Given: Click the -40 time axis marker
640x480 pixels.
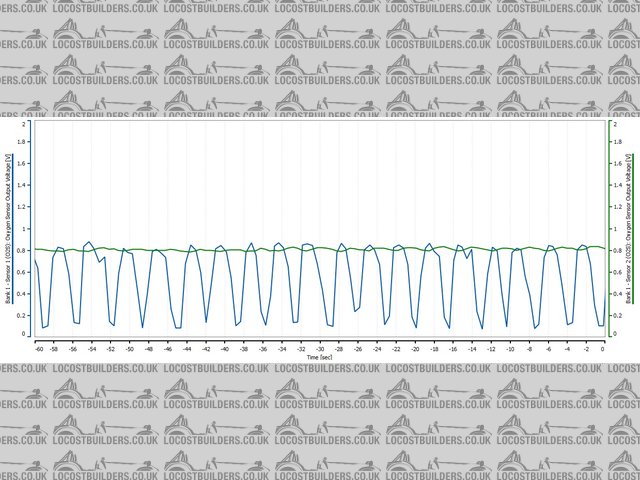Looking at the screenshot, I should tap(227, 349).
